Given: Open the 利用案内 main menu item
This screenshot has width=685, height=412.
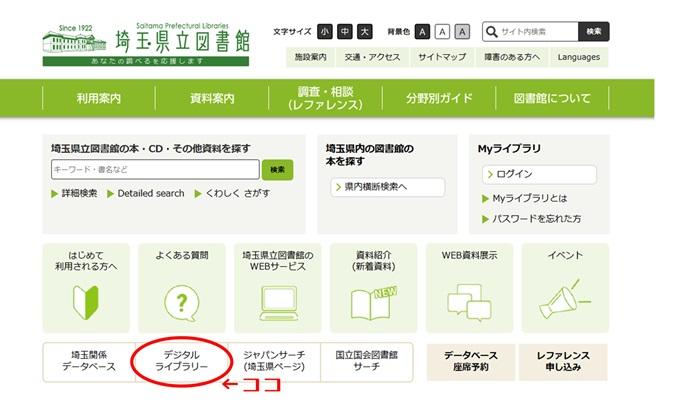Looking at the screenshot, I should [x=98, y=99].
